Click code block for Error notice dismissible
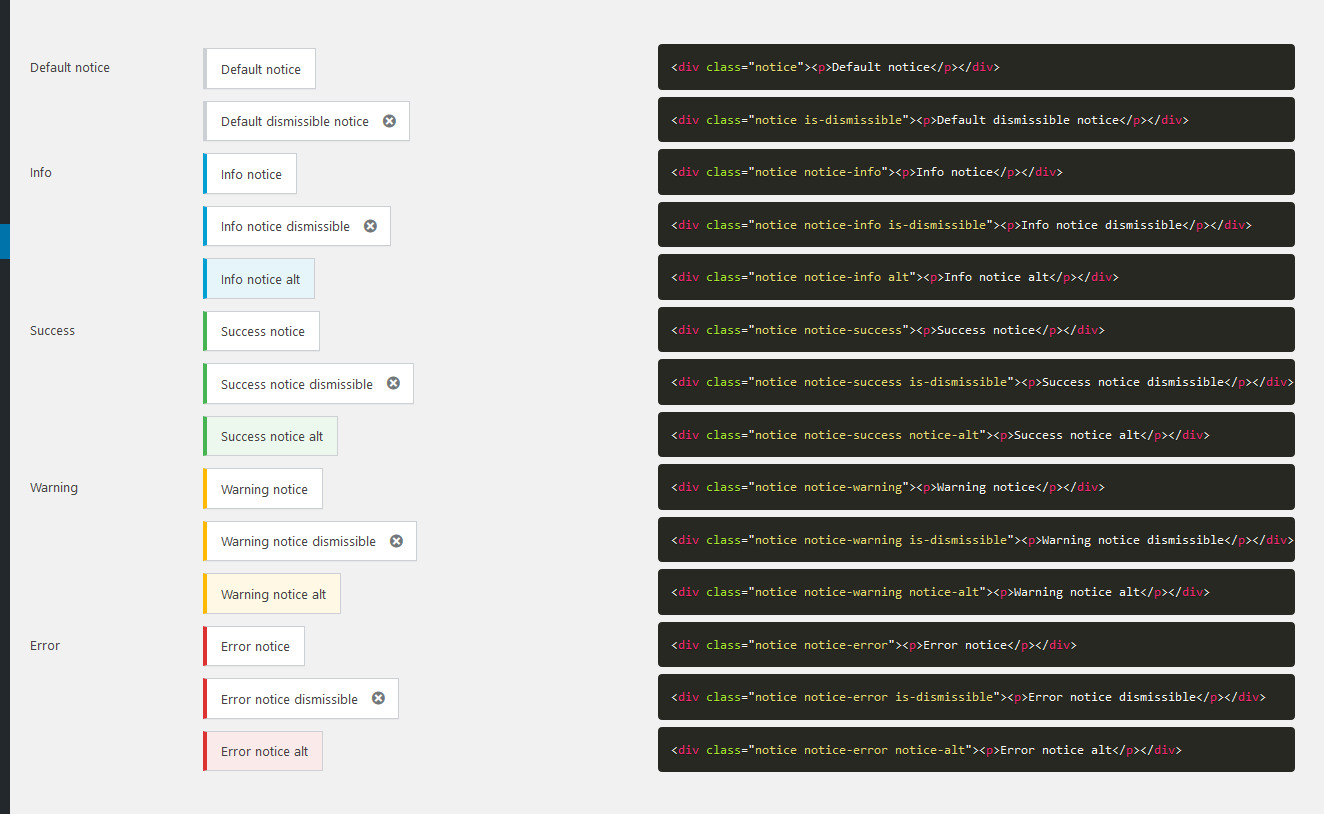The height and width of the screenshot is (814, 1324). (x=976, y=697)
